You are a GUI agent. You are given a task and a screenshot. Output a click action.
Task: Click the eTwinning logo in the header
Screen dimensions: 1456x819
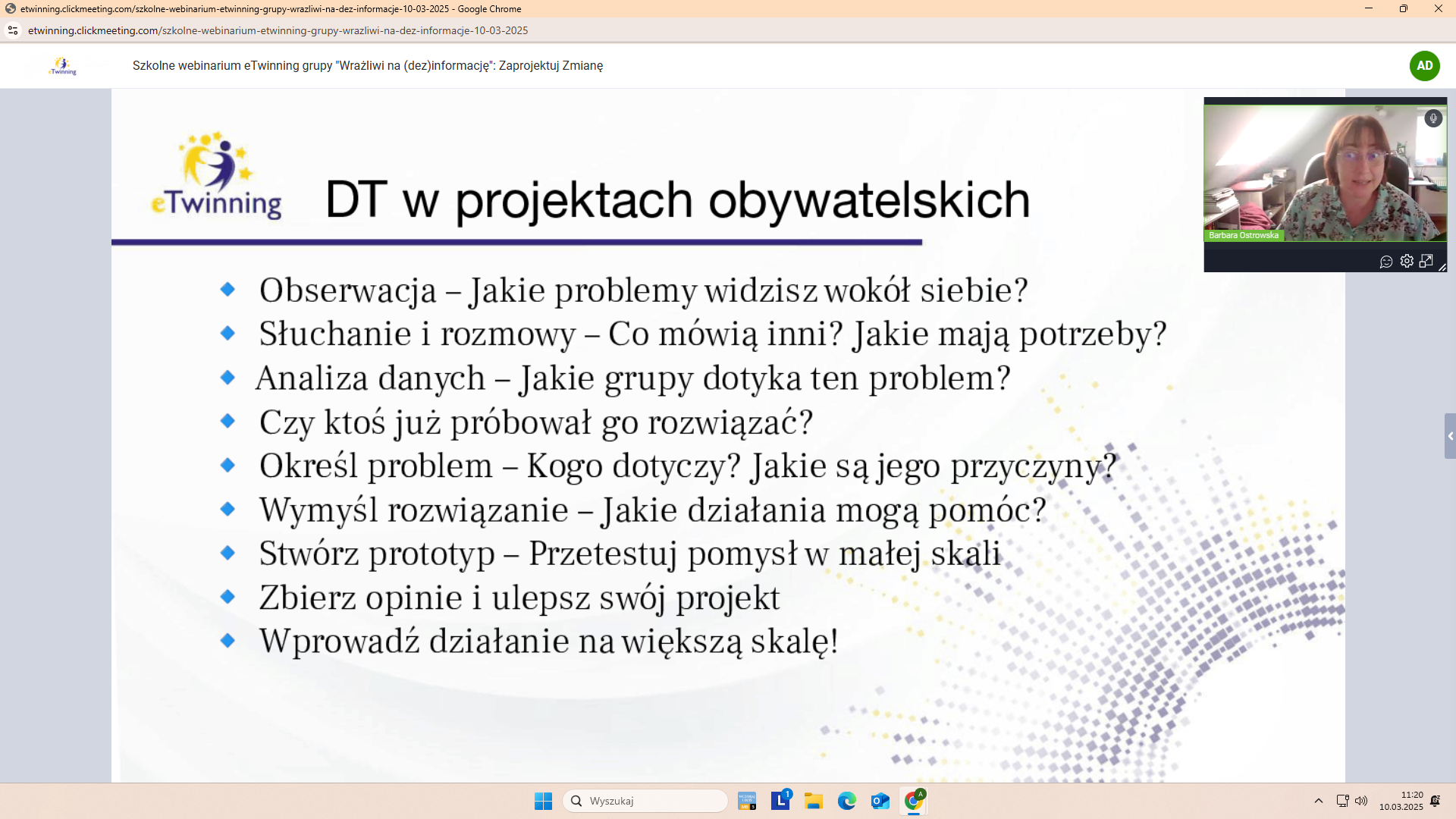63,66
